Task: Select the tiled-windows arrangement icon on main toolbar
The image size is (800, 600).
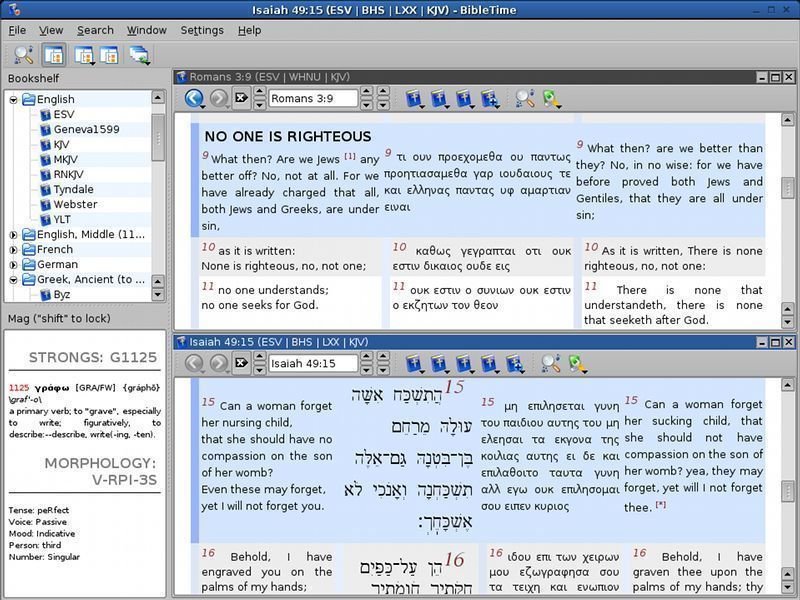Action: (140, 56)
